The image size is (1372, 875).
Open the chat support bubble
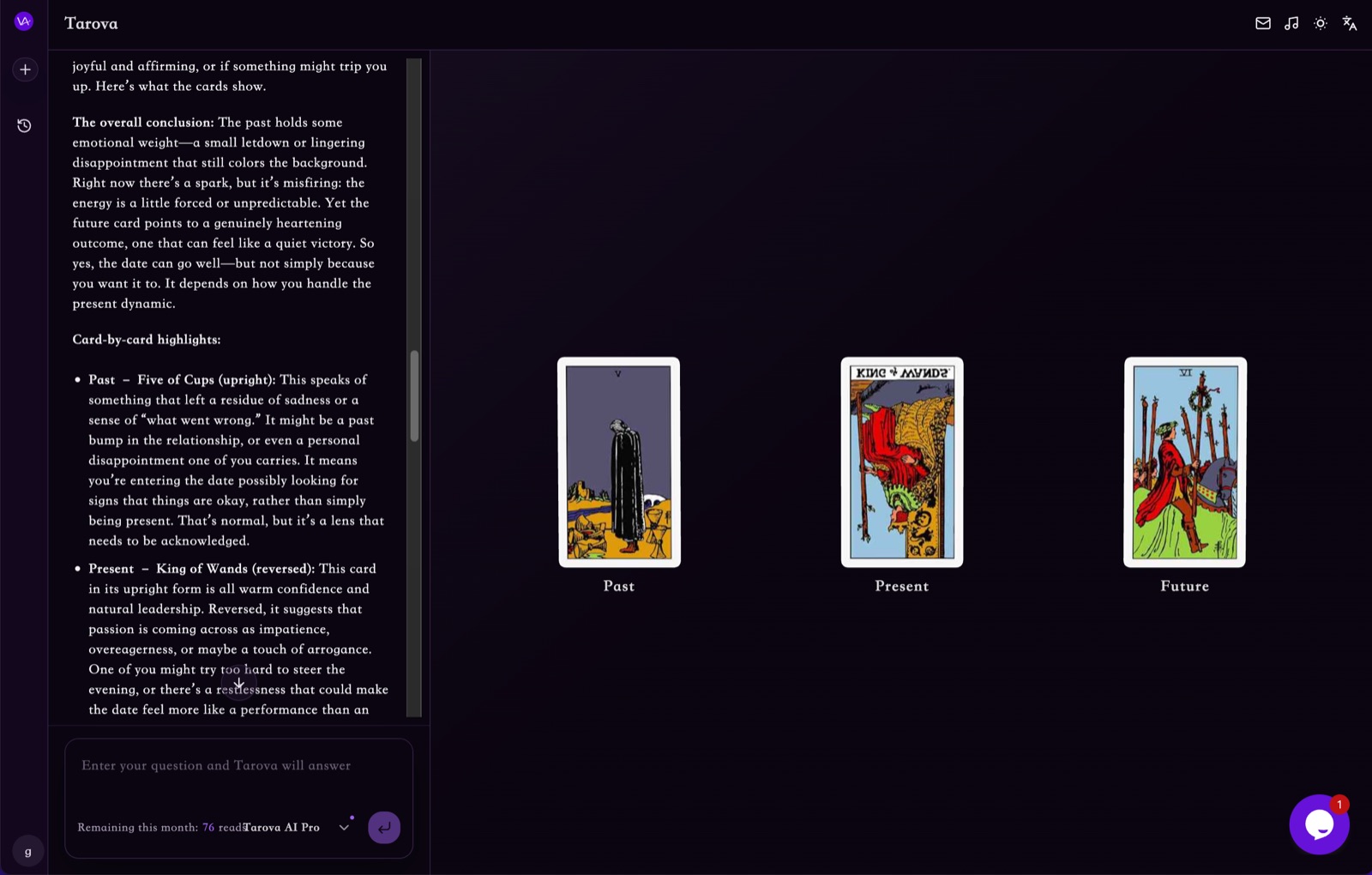pos(1319,824)
